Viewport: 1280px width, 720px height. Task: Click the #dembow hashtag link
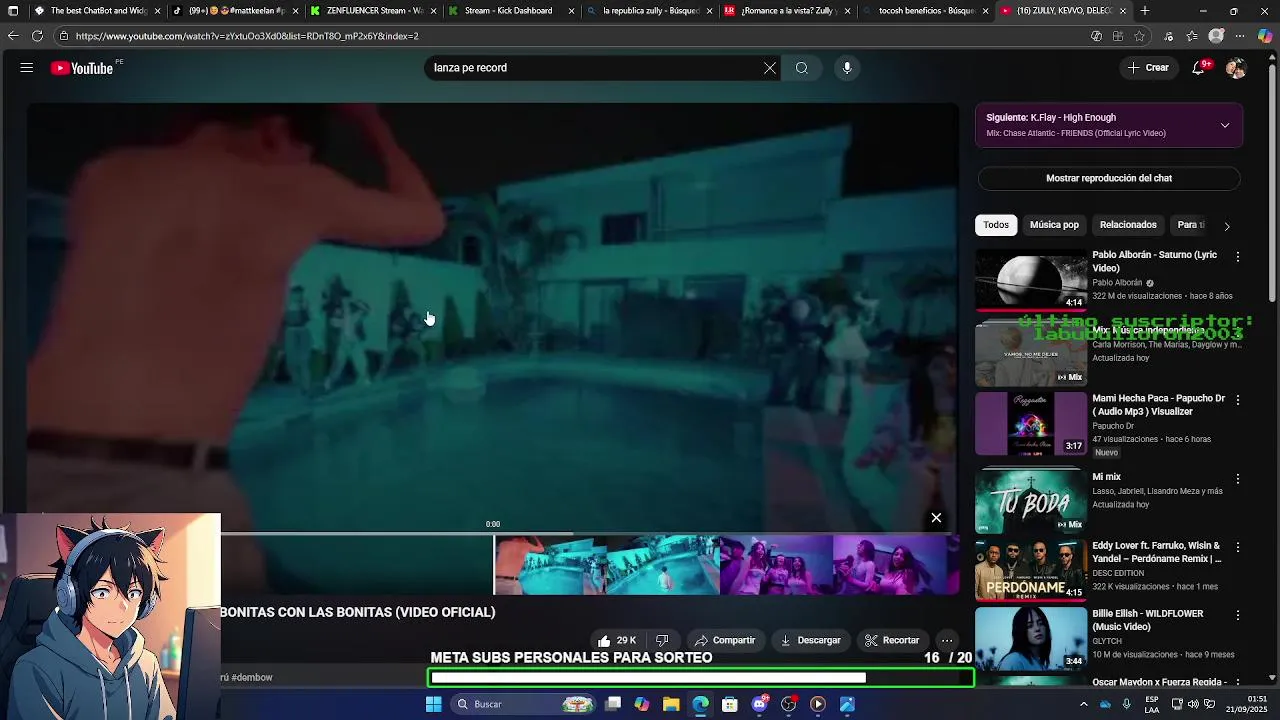tap(252, 677)
